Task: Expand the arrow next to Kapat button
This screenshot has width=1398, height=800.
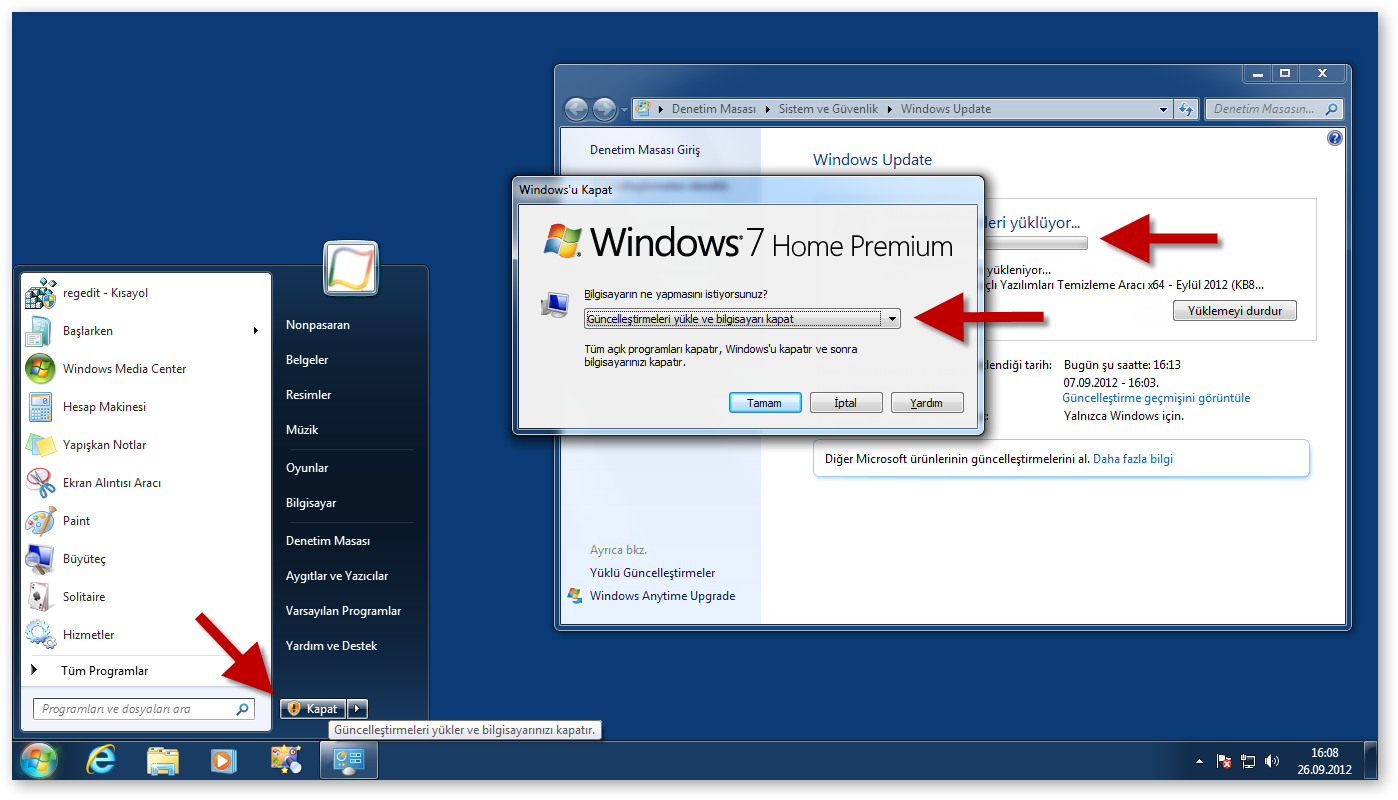Action: tap(358, 709)
